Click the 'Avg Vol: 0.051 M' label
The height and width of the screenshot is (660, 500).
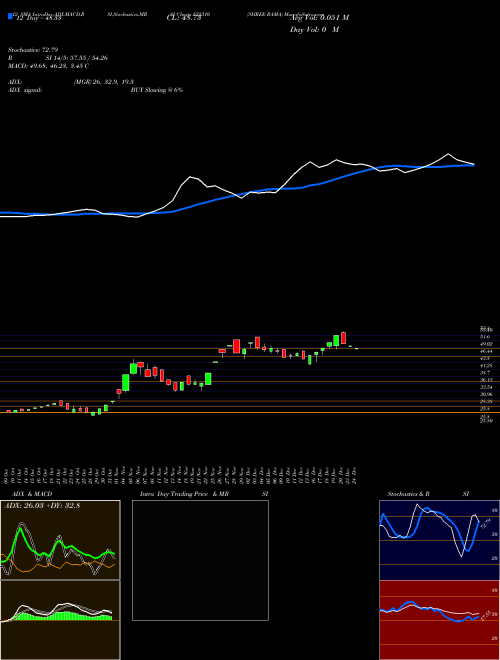(319, 18)
